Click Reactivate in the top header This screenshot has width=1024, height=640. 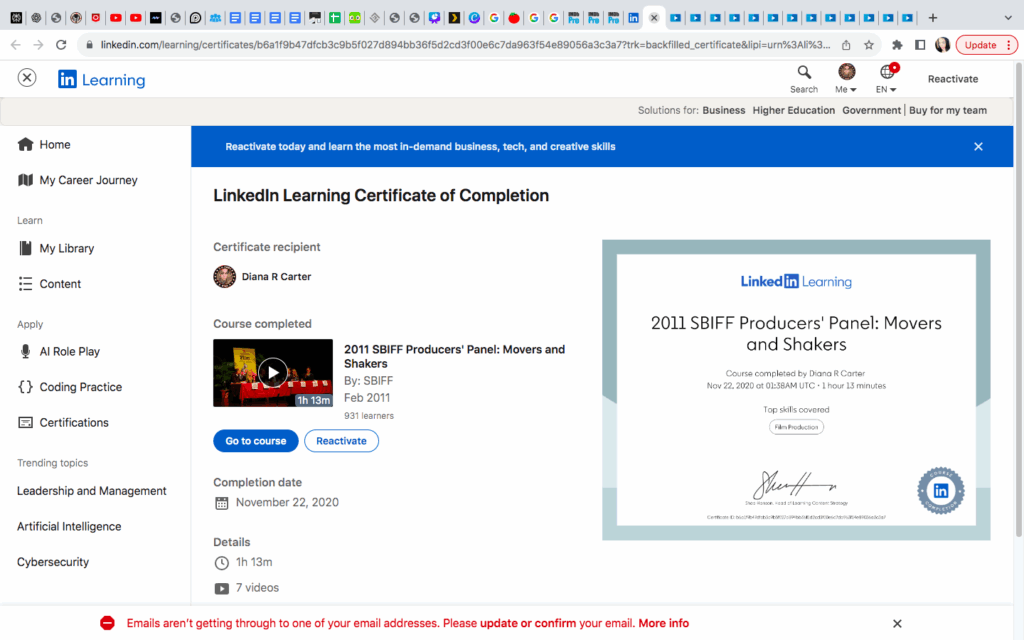(953, 79)
